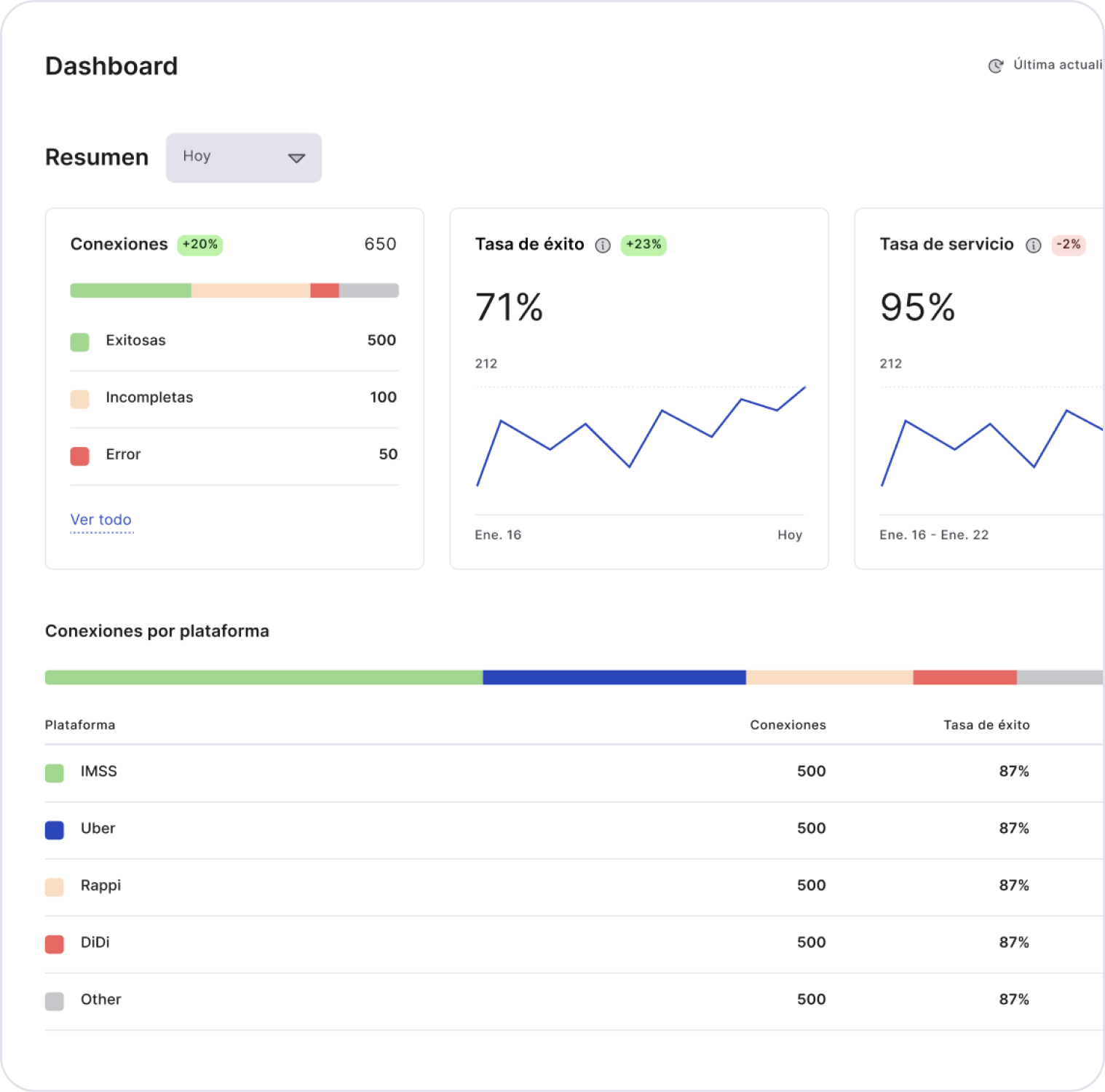Click the gray Other platform swatch
The width and height of the screenshot is (1105, 1092).
click(55, 1001)
